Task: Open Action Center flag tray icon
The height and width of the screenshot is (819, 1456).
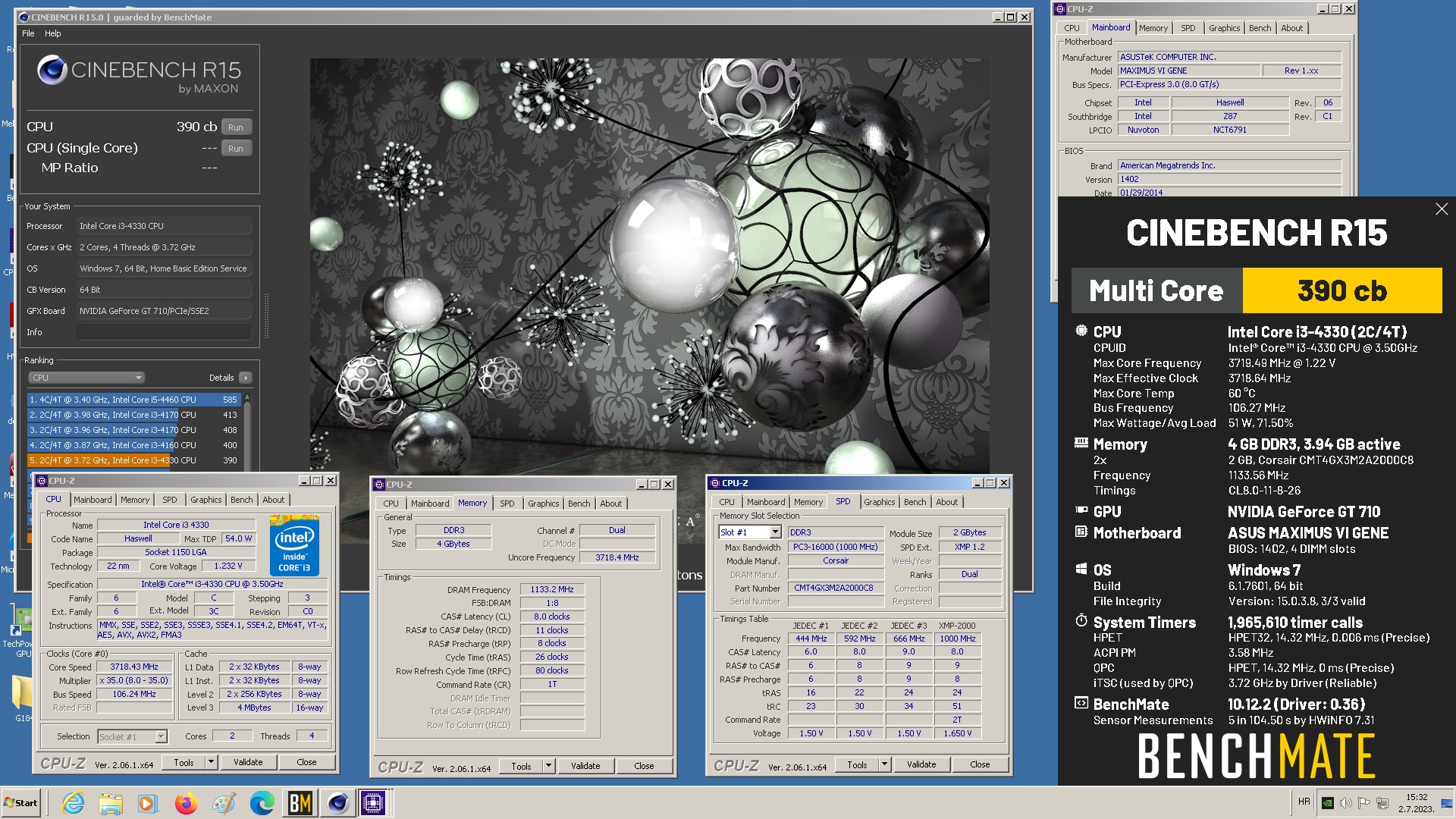Action: [x=1364, y=802]
